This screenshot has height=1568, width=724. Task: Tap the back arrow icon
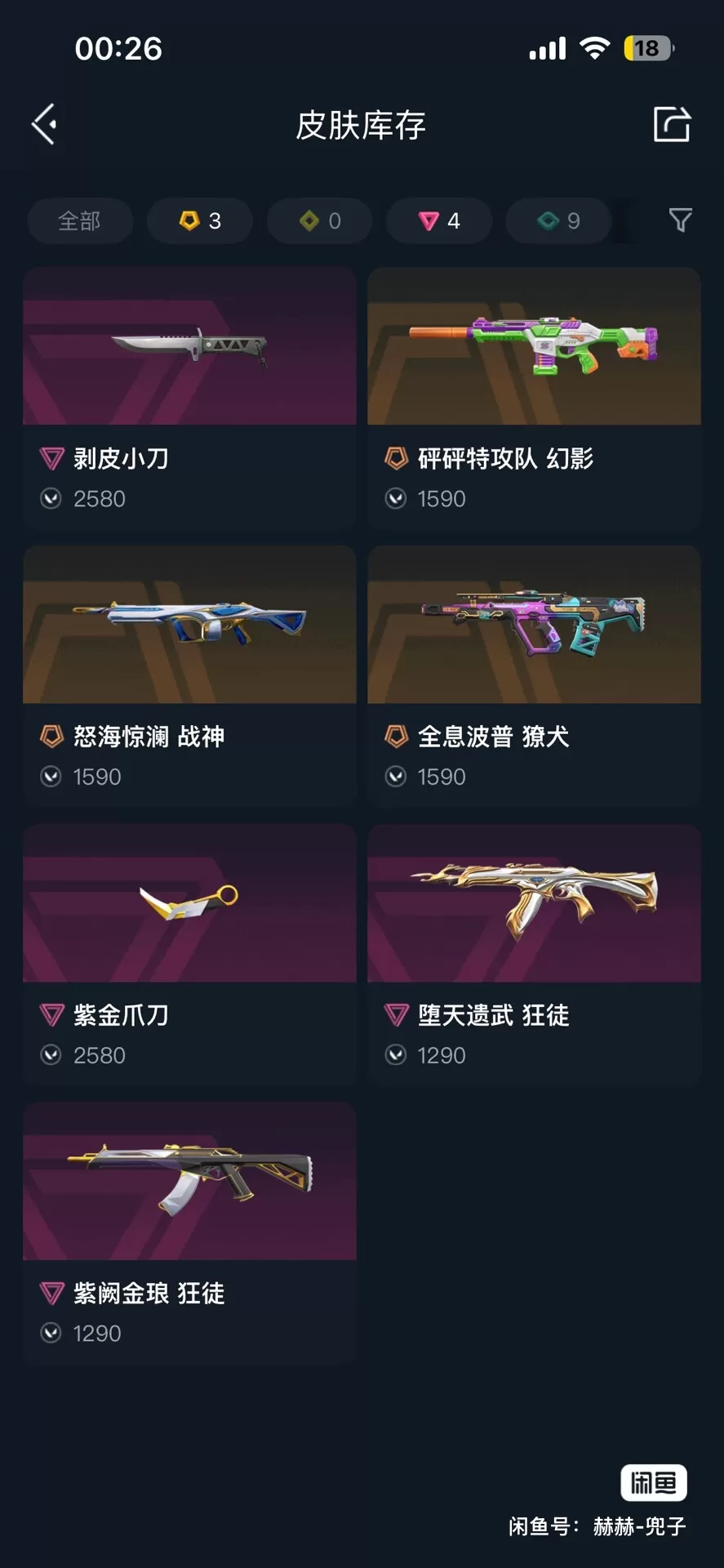[x=44, y=124]
